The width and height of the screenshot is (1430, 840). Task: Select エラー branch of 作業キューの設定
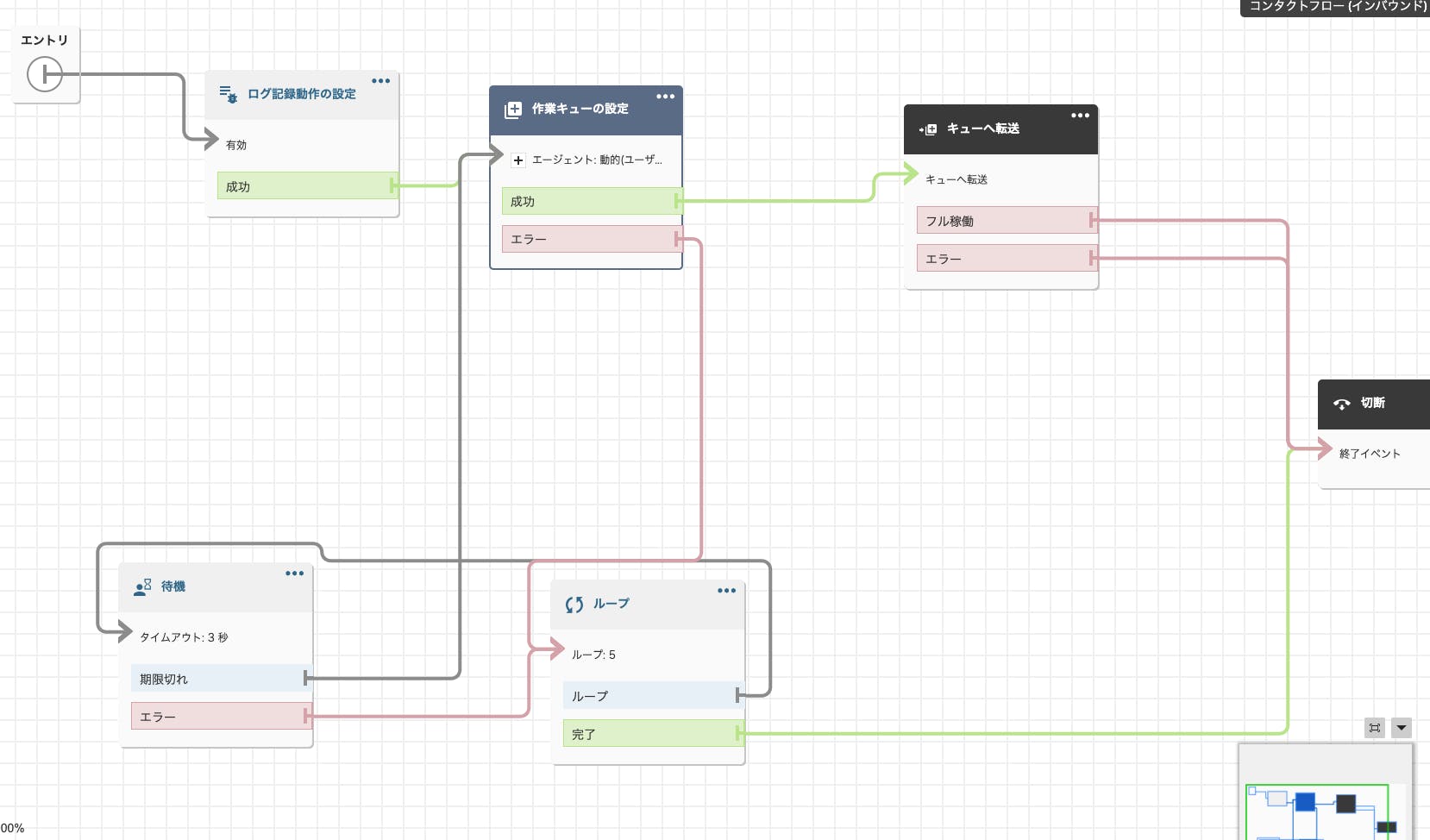click(x=592, y=239)
